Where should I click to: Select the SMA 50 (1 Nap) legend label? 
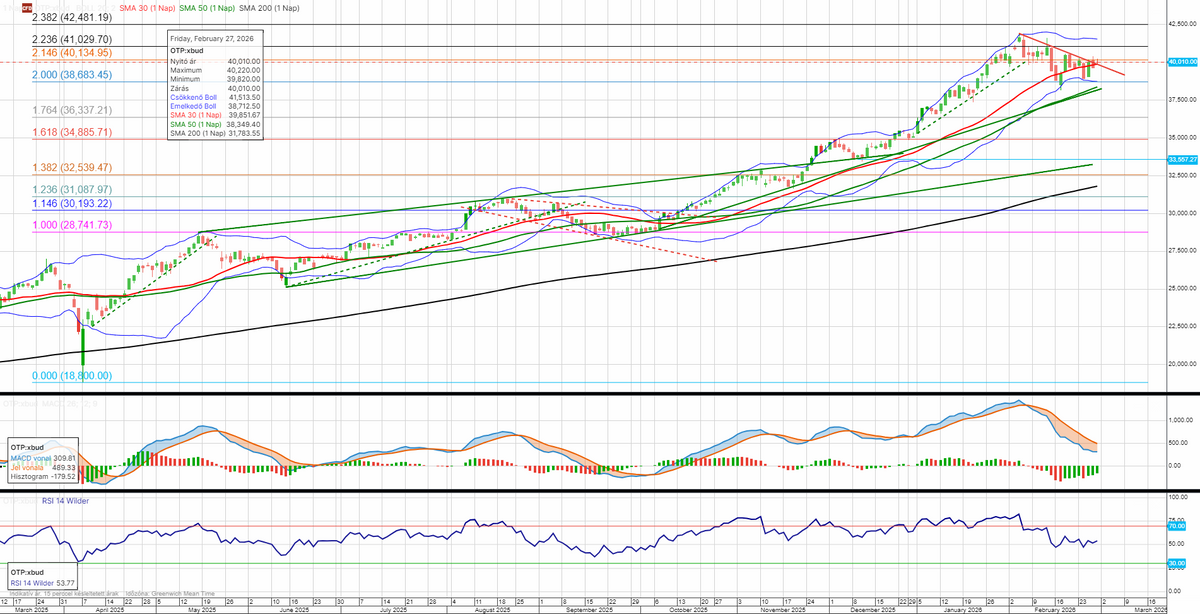click(x=206, y=8)
